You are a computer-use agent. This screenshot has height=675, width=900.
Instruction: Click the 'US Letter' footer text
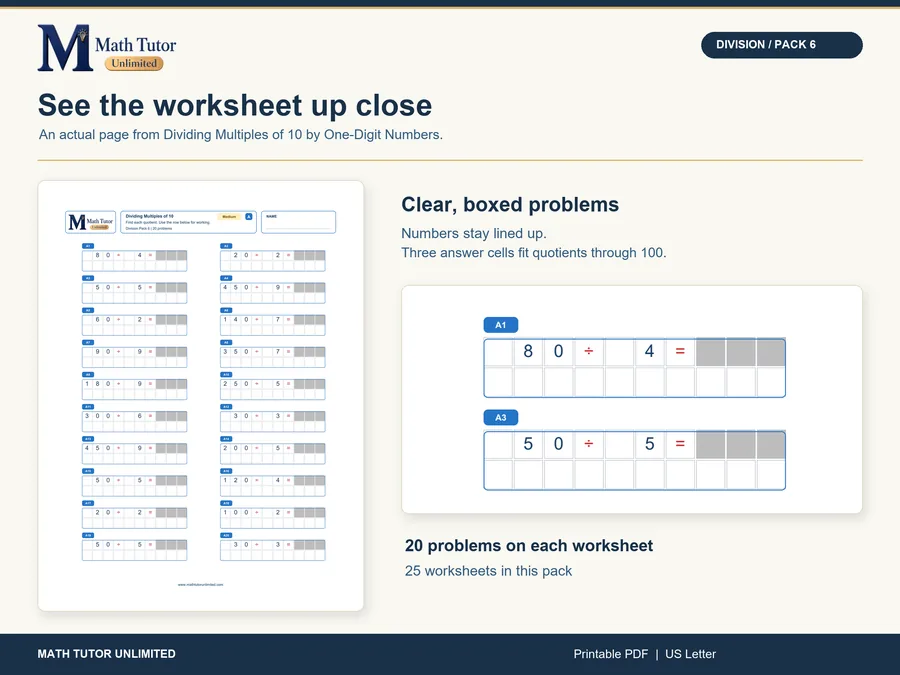click(x=690, y=654)
